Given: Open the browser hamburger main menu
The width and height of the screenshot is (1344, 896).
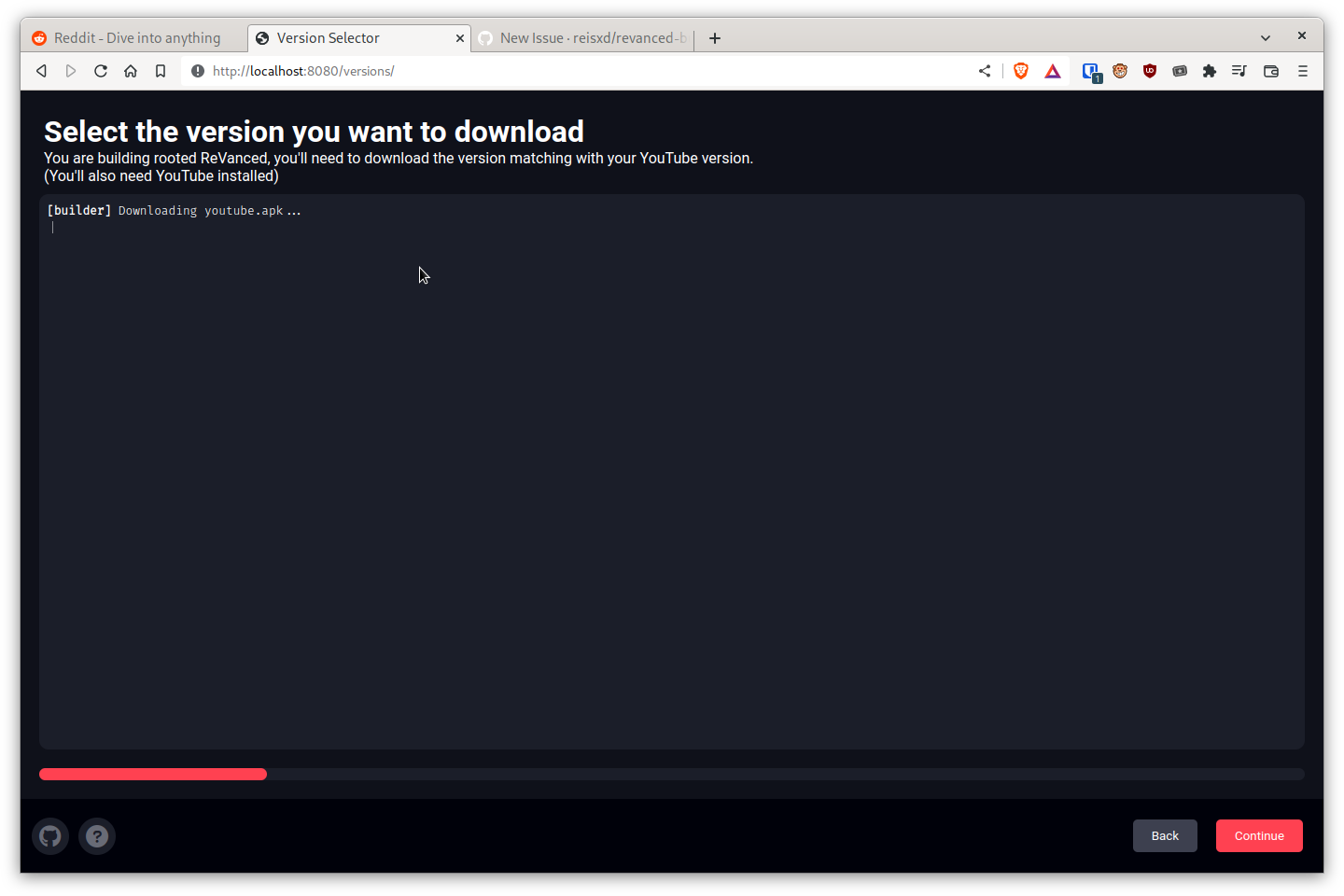Looking at the screenshot, I should point(1303,71).
